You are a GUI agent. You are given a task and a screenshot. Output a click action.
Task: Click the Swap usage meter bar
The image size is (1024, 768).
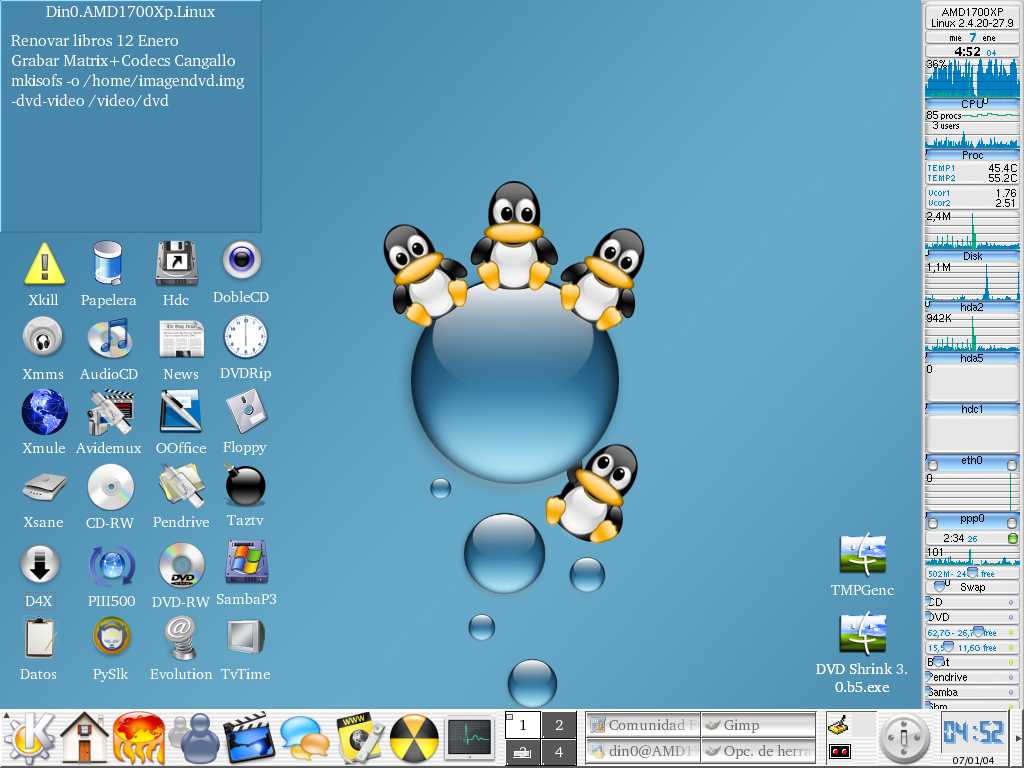click(972, 587)
